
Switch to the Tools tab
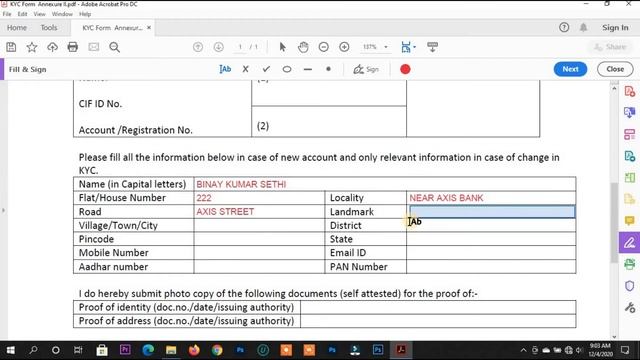(x=49, y=28)
